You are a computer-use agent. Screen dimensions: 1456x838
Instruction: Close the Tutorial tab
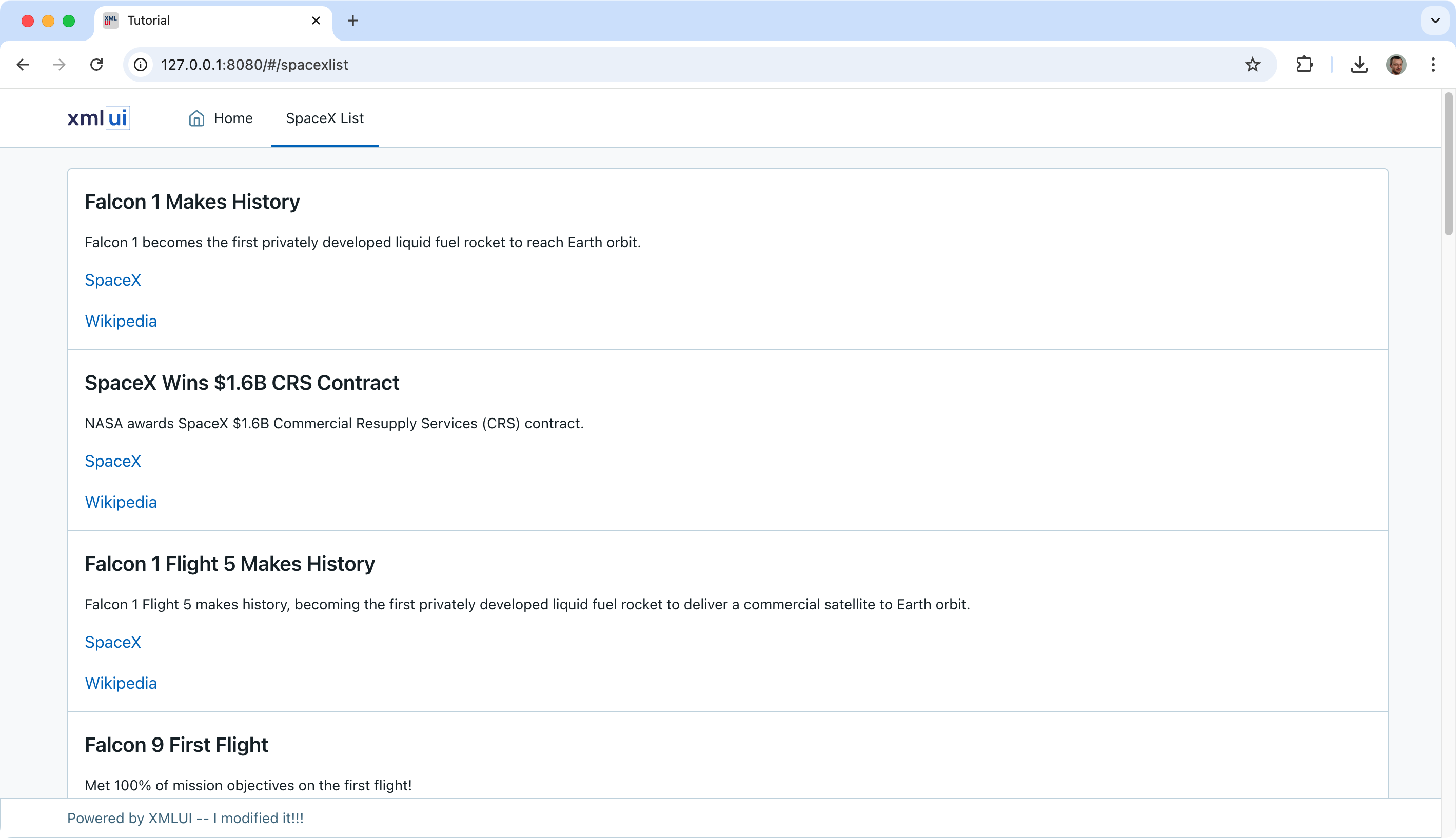(316, 21)
